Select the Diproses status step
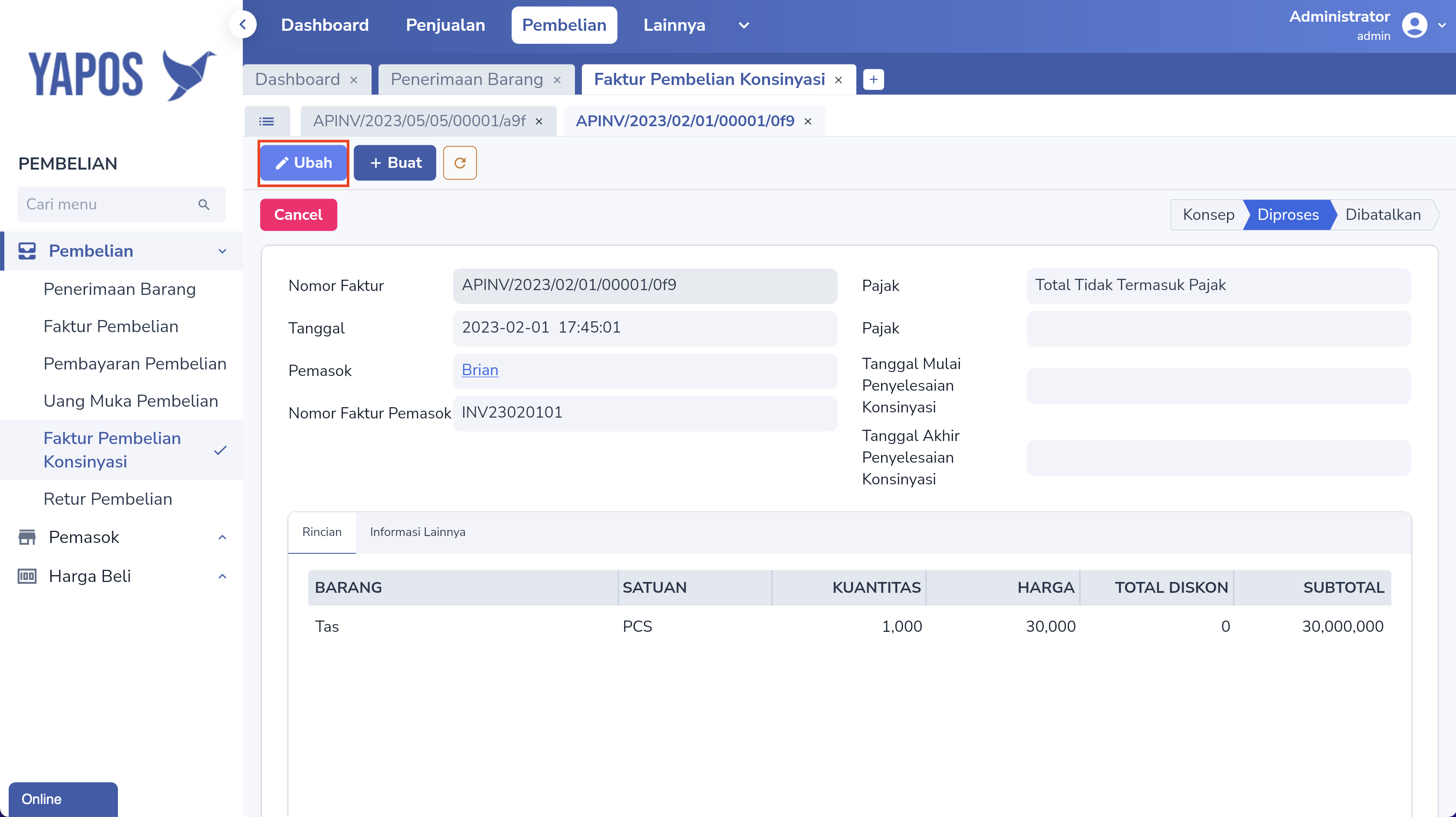This screenshot has height=817, width=1456. 1288,215
